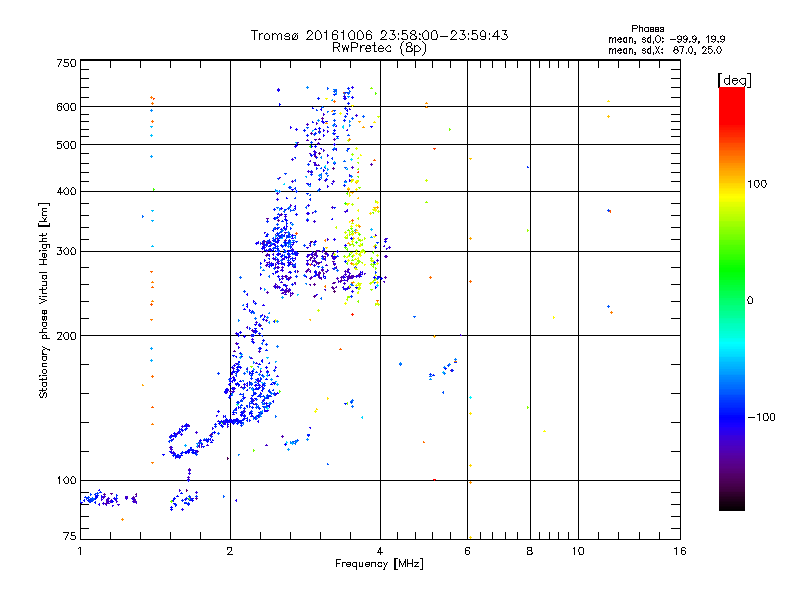The width and height of the screenshot is (800, 600).
Task: Select the 'RwPretec (8p)' subtitle
Action: click(x=379, y=48)
